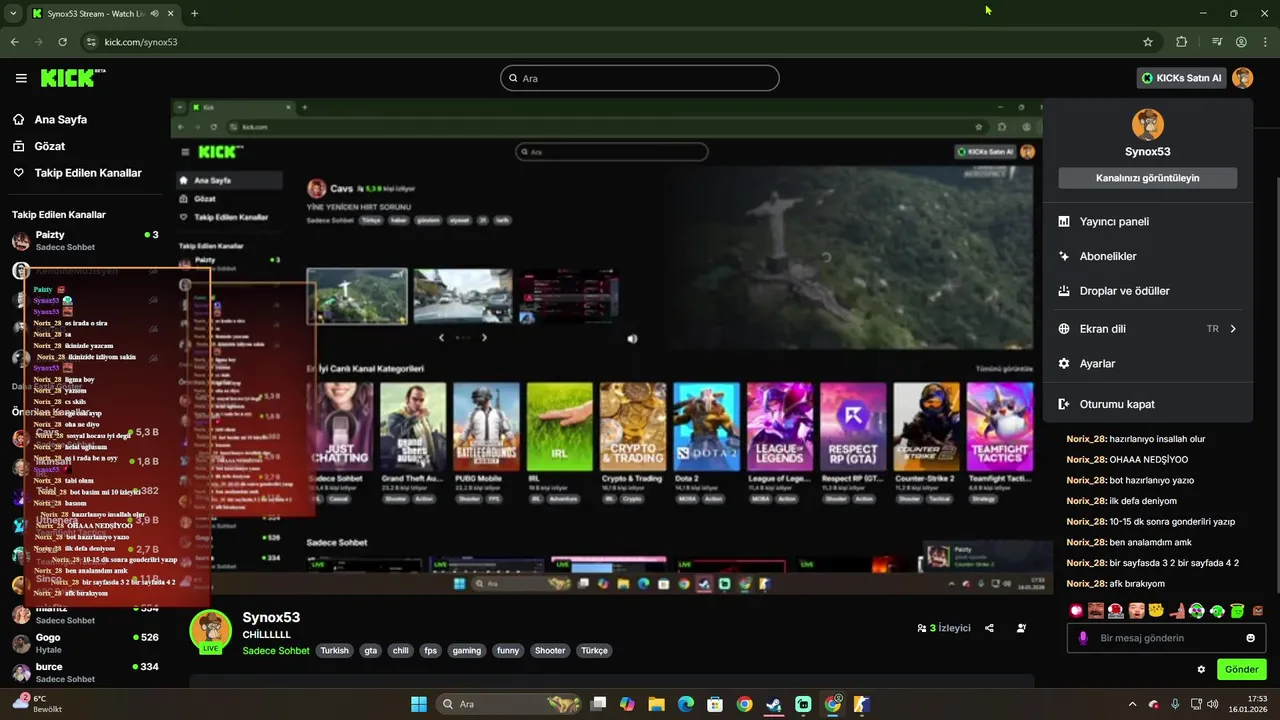
Task: Reload the browser page
Action: [63, 42]
